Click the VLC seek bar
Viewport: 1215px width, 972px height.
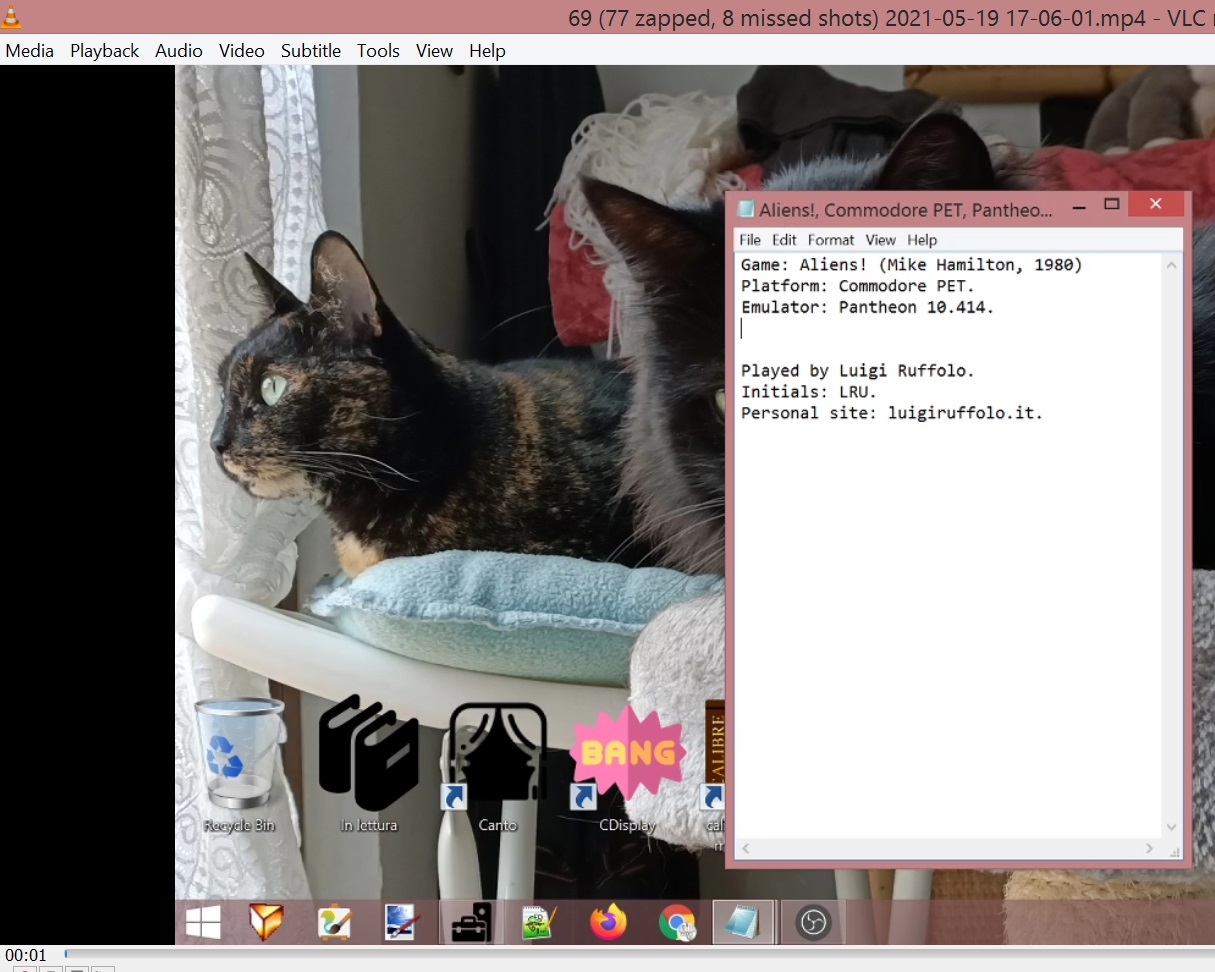tap(600, 954)
